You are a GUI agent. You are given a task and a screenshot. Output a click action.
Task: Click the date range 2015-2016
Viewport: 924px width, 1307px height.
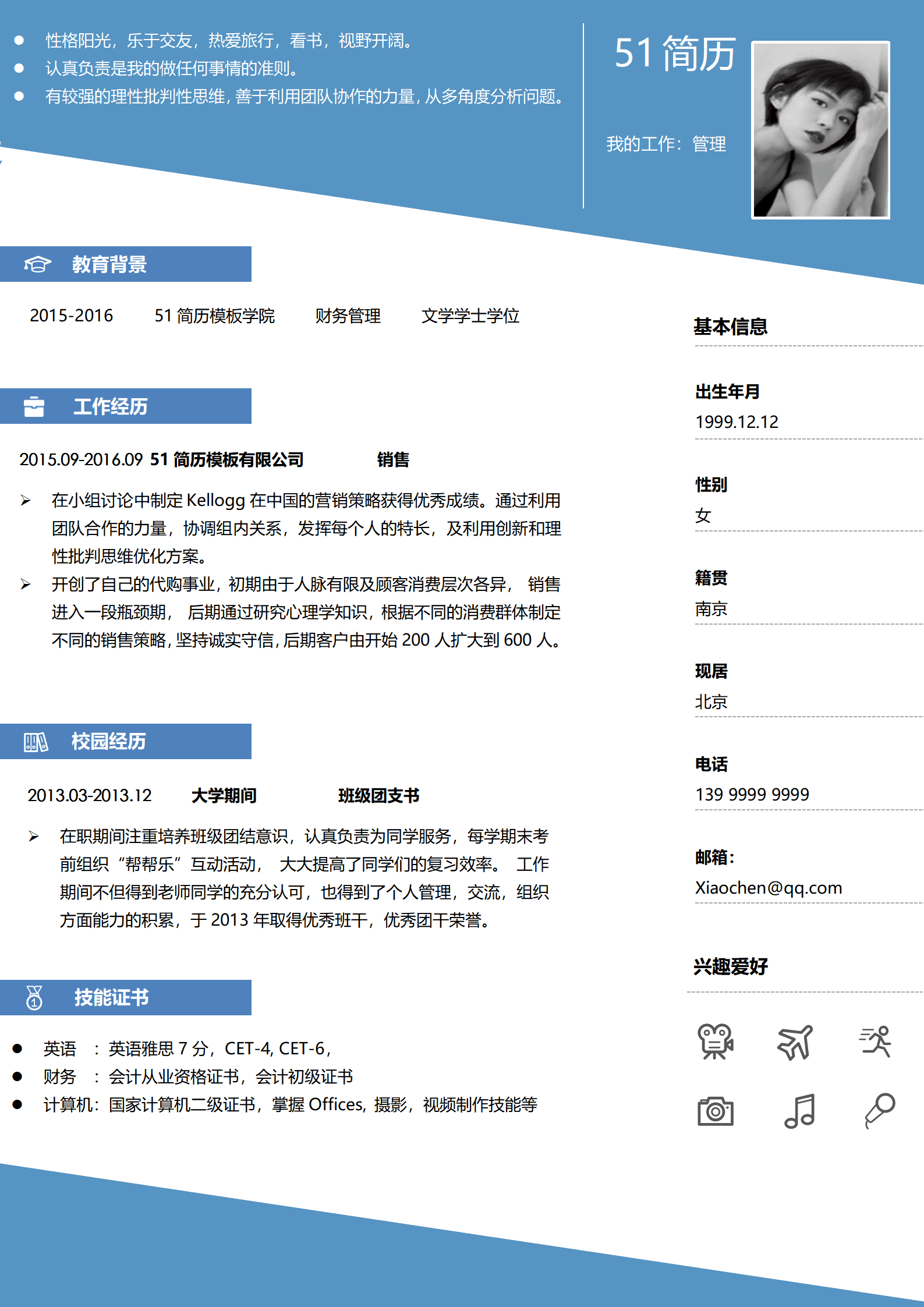(72, 316)
